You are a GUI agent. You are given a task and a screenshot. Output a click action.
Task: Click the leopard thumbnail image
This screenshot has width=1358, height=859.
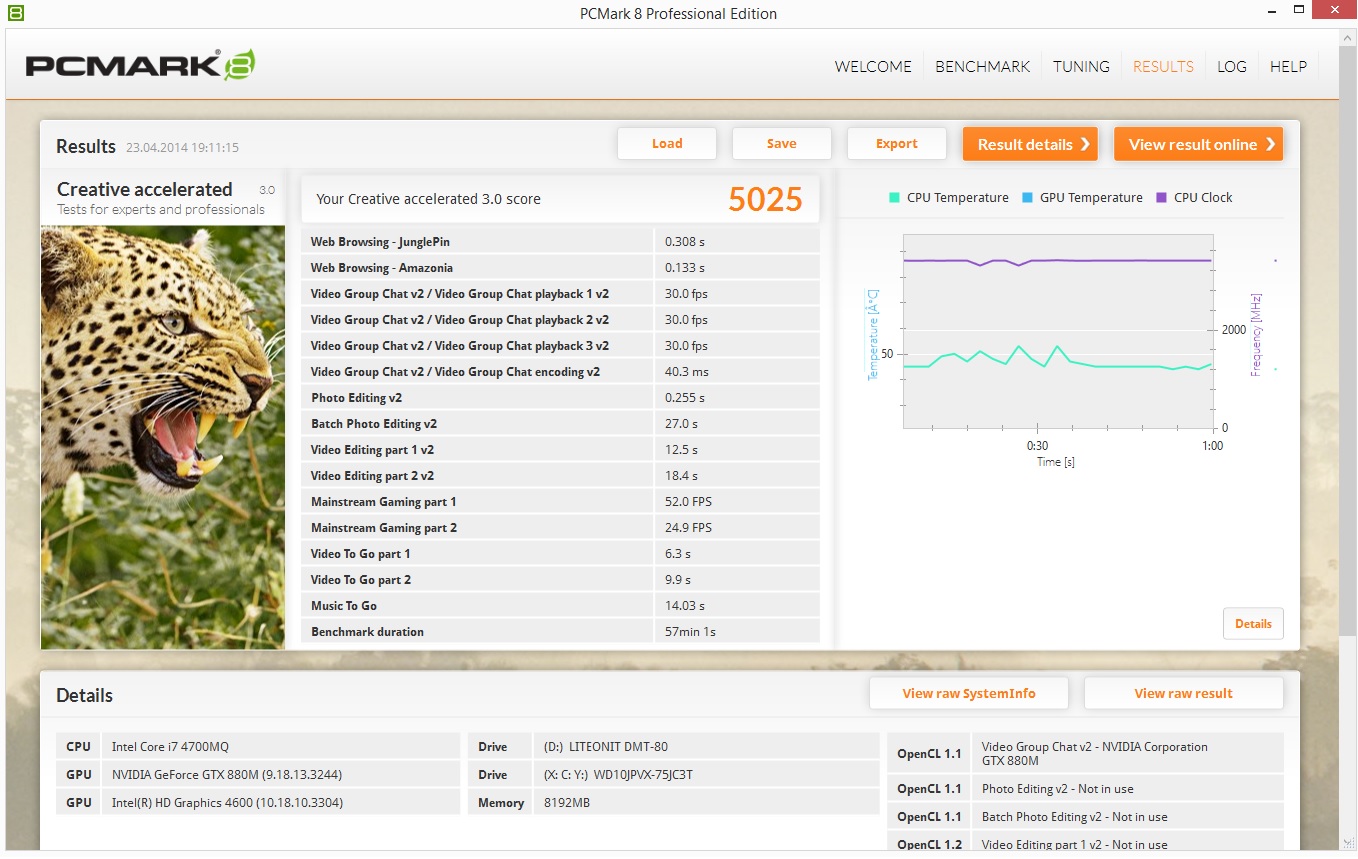pyautogui.click(x=163, y=437)
